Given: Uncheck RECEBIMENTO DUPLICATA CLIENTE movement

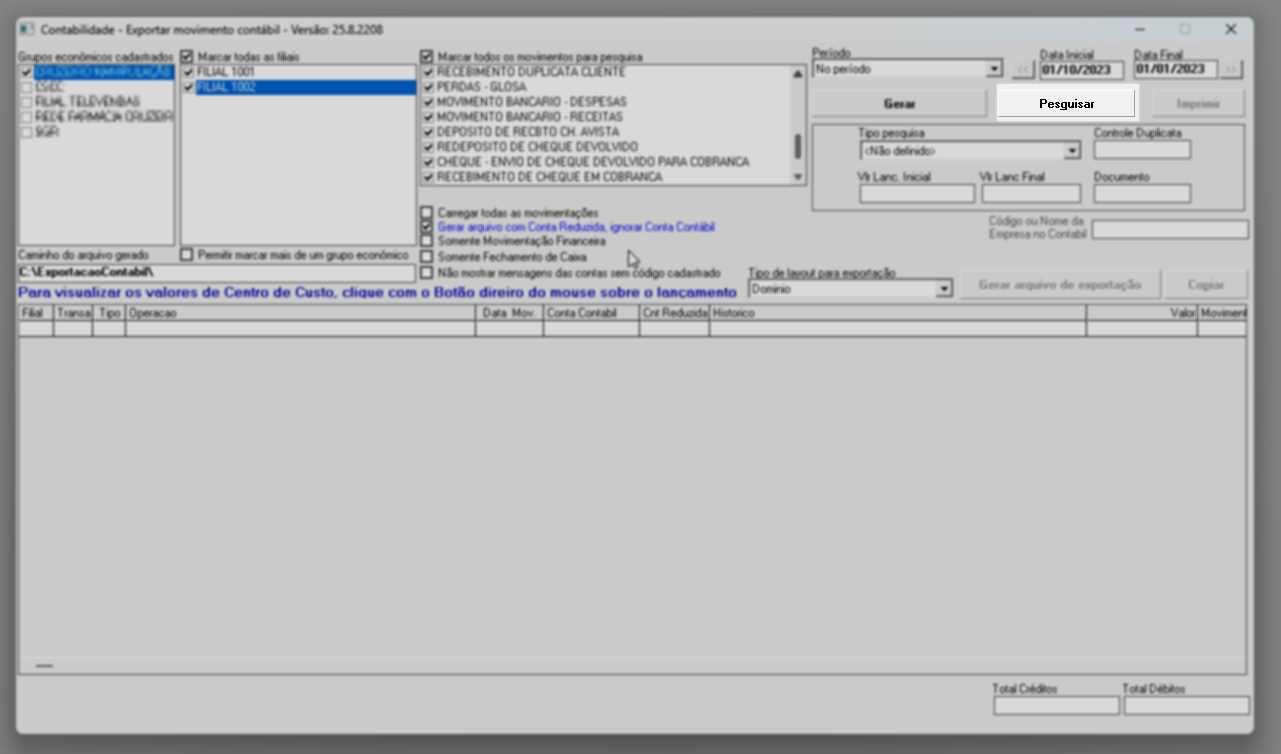Looking at the screenshot, I should click(429, 73).
